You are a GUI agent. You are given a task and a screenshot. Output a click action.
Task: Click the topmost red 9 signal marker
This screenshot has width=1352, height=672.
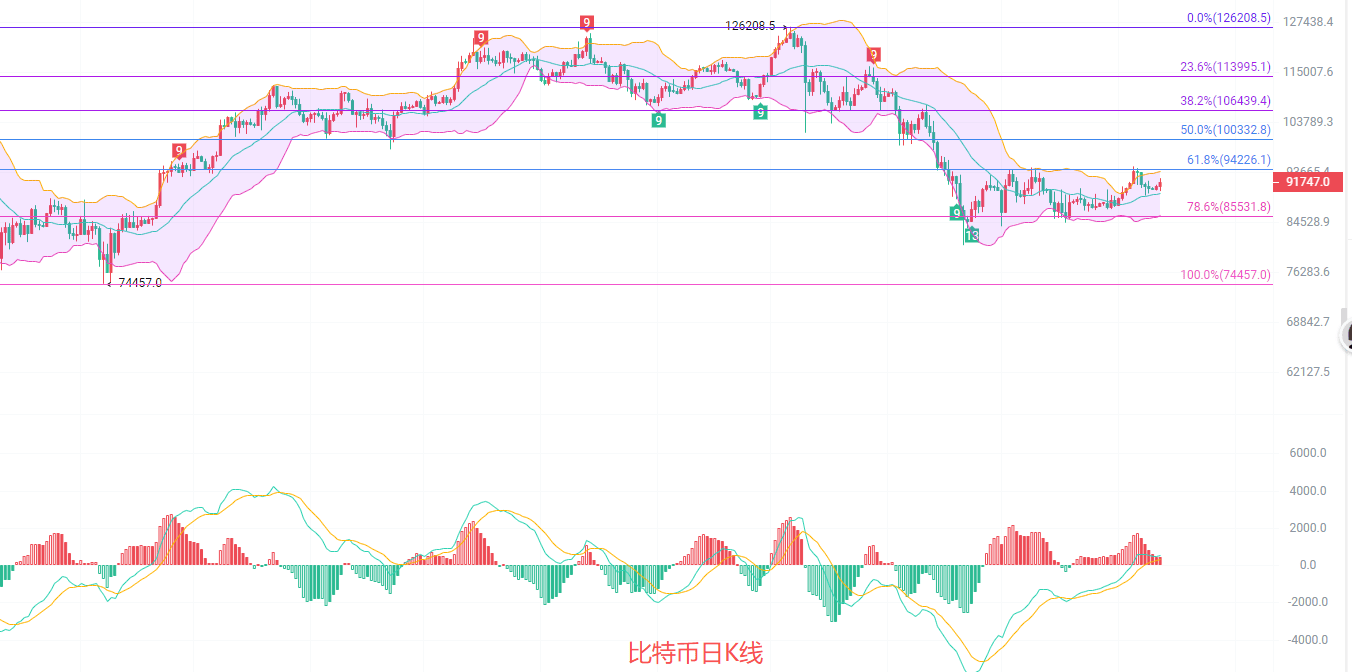point(586,22)
